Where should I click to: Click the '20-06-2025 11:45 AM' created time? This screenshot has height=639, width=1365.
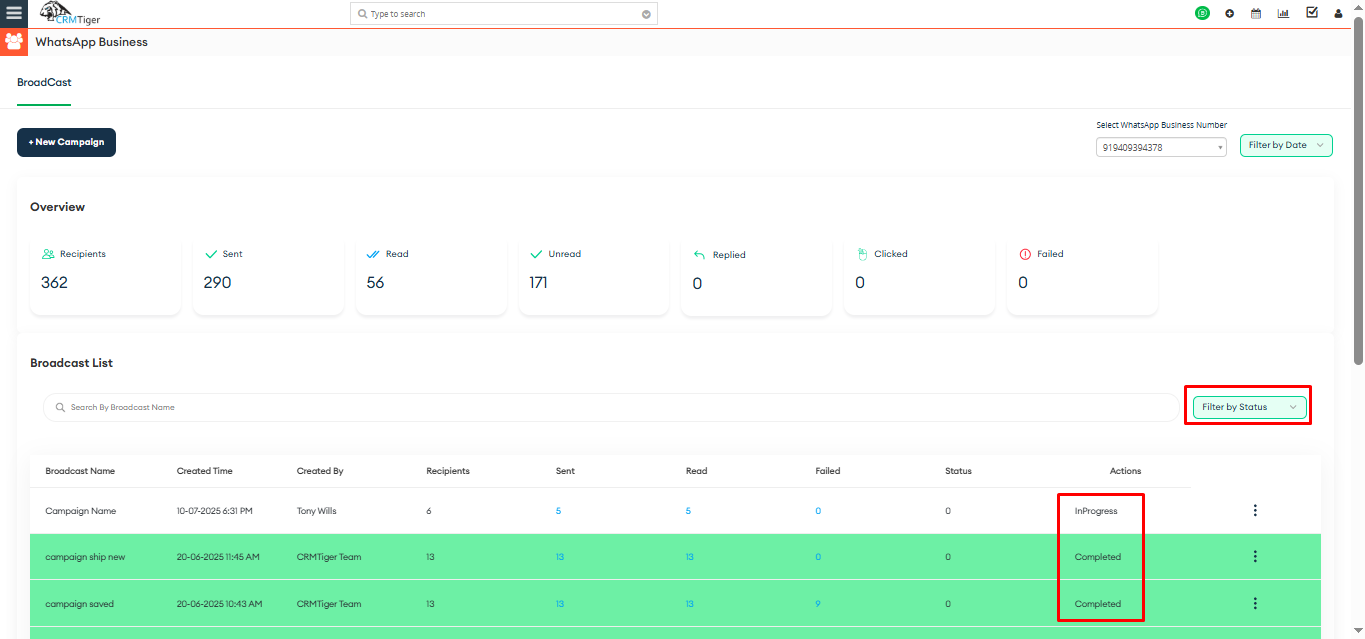point(218,557)
